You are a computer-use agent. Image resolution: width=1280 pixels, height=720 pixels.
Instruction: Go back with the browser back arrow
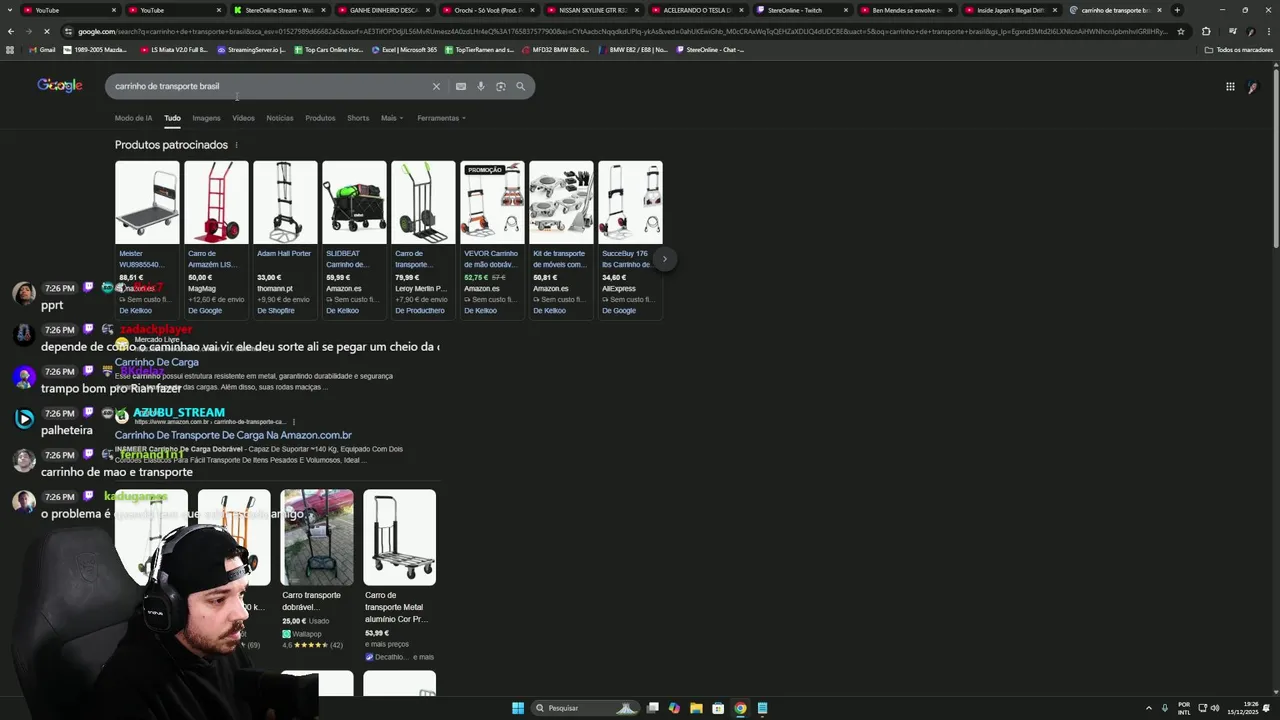[x=11, y=31]
